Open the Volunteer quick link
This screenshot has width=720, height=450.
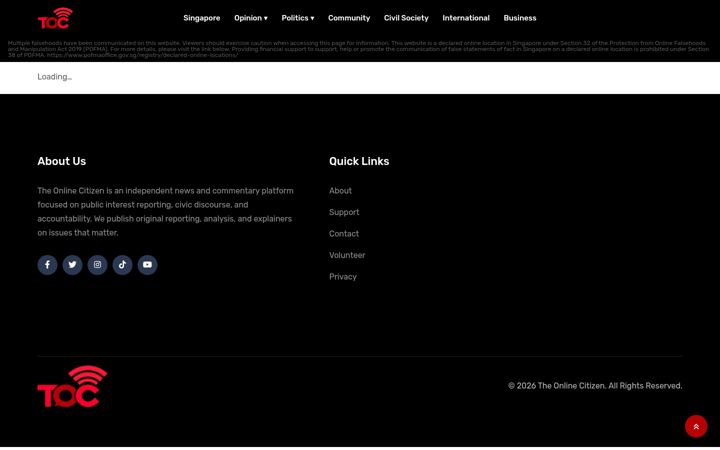pyautogui.click(x=347, y=255)
